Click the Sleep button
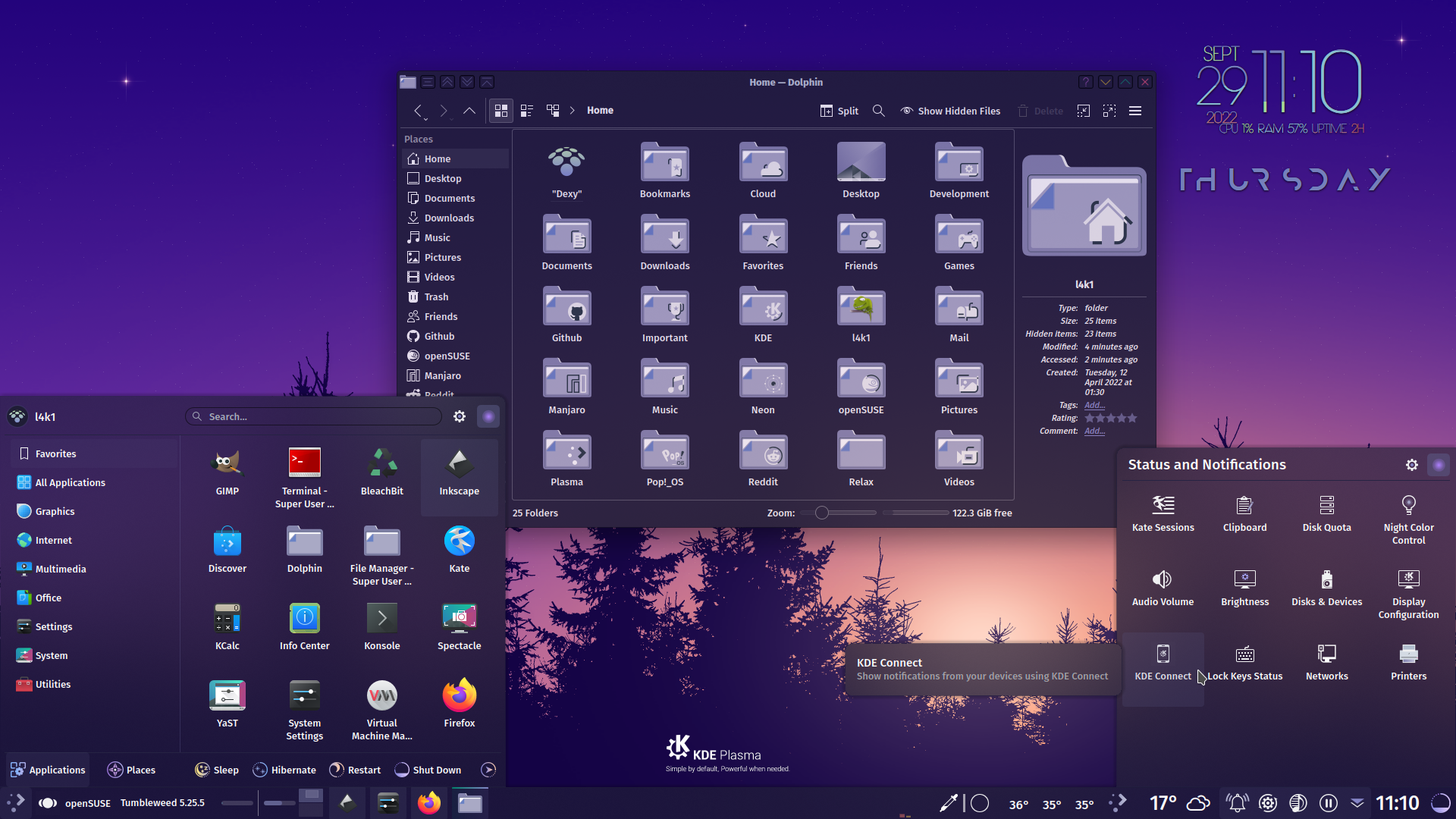 tap(216, 770)
